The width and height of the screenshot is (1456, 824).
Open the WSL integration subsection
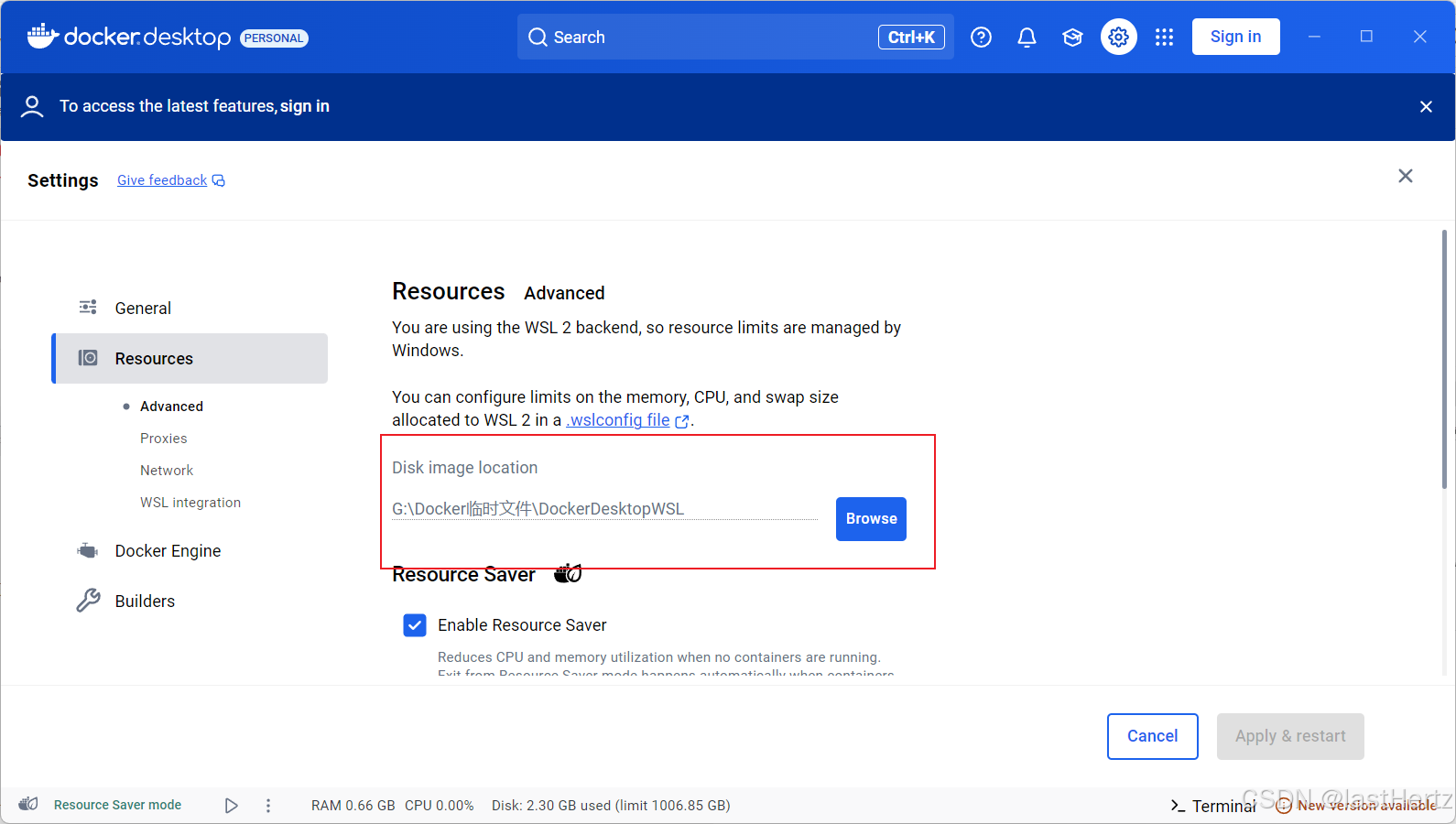pos(190,503)
